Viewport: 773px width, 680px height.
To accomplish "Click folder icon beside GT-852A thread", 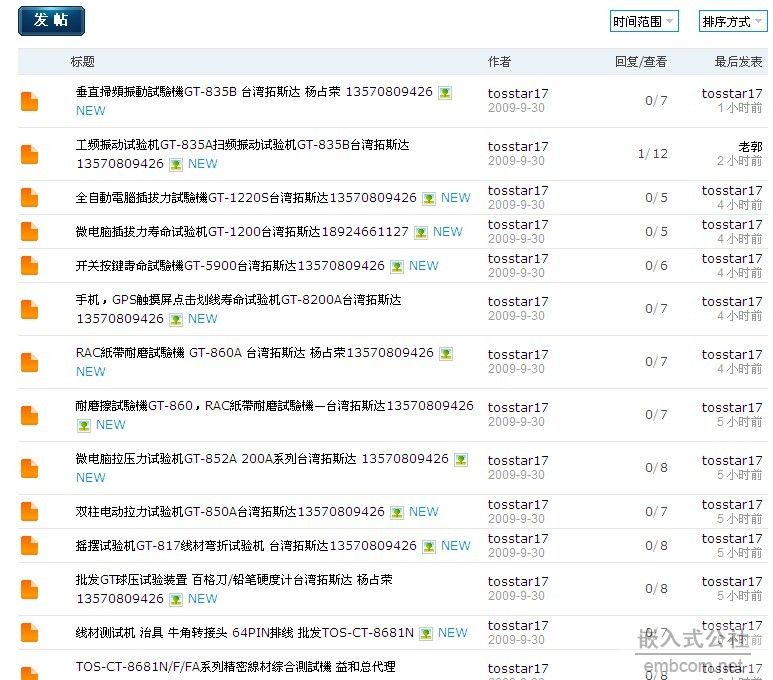I will click(x=30, y=468).
